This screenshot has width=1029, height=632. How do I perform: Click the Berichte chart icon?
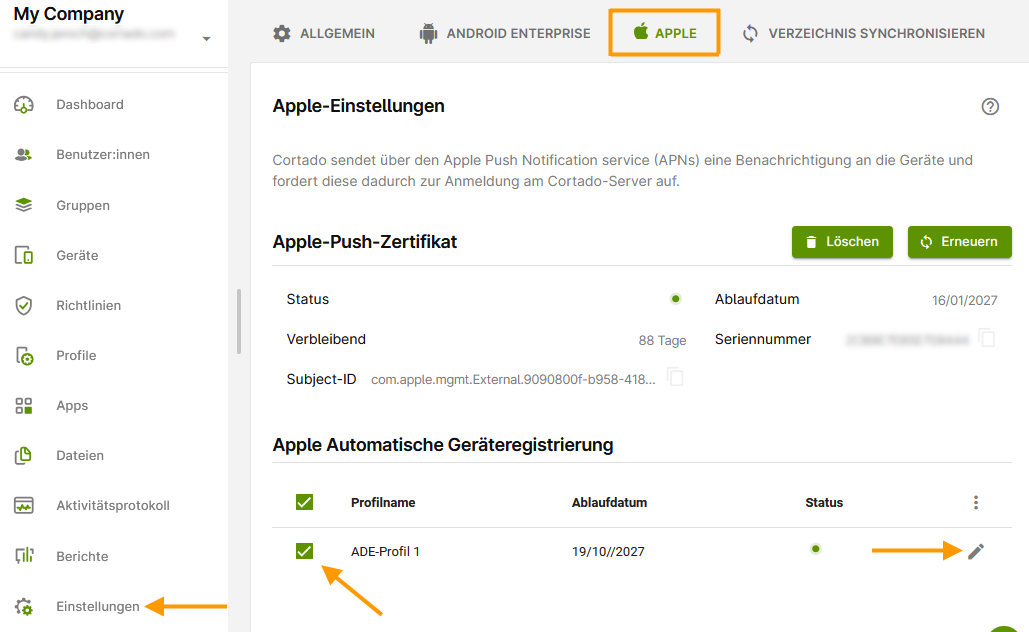[24, 556]
